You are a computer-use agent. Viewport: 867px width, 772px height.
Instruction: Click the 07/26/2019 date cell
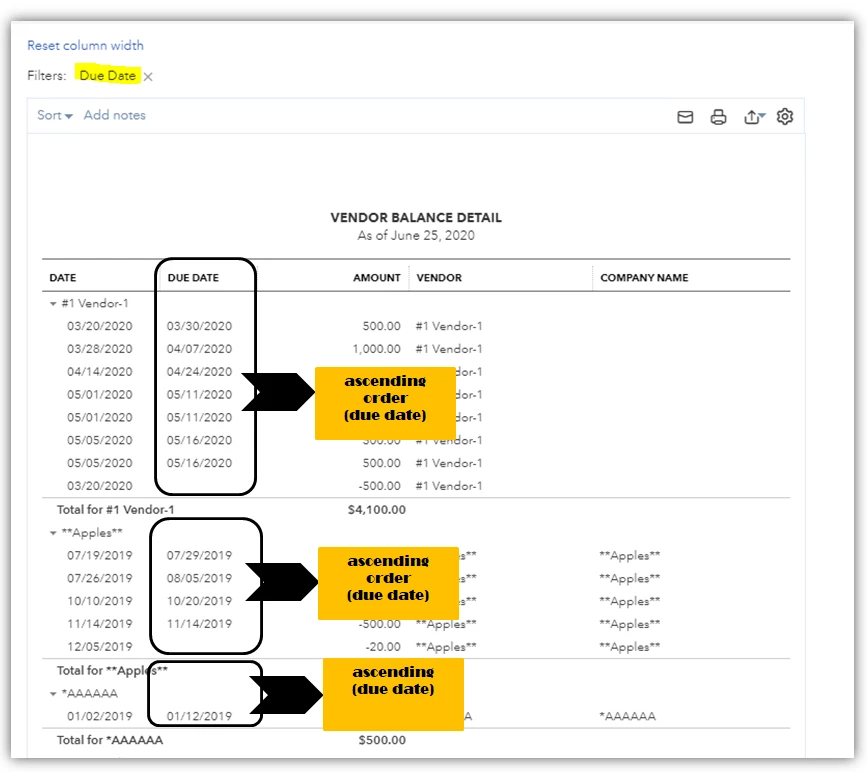[100, 578]
